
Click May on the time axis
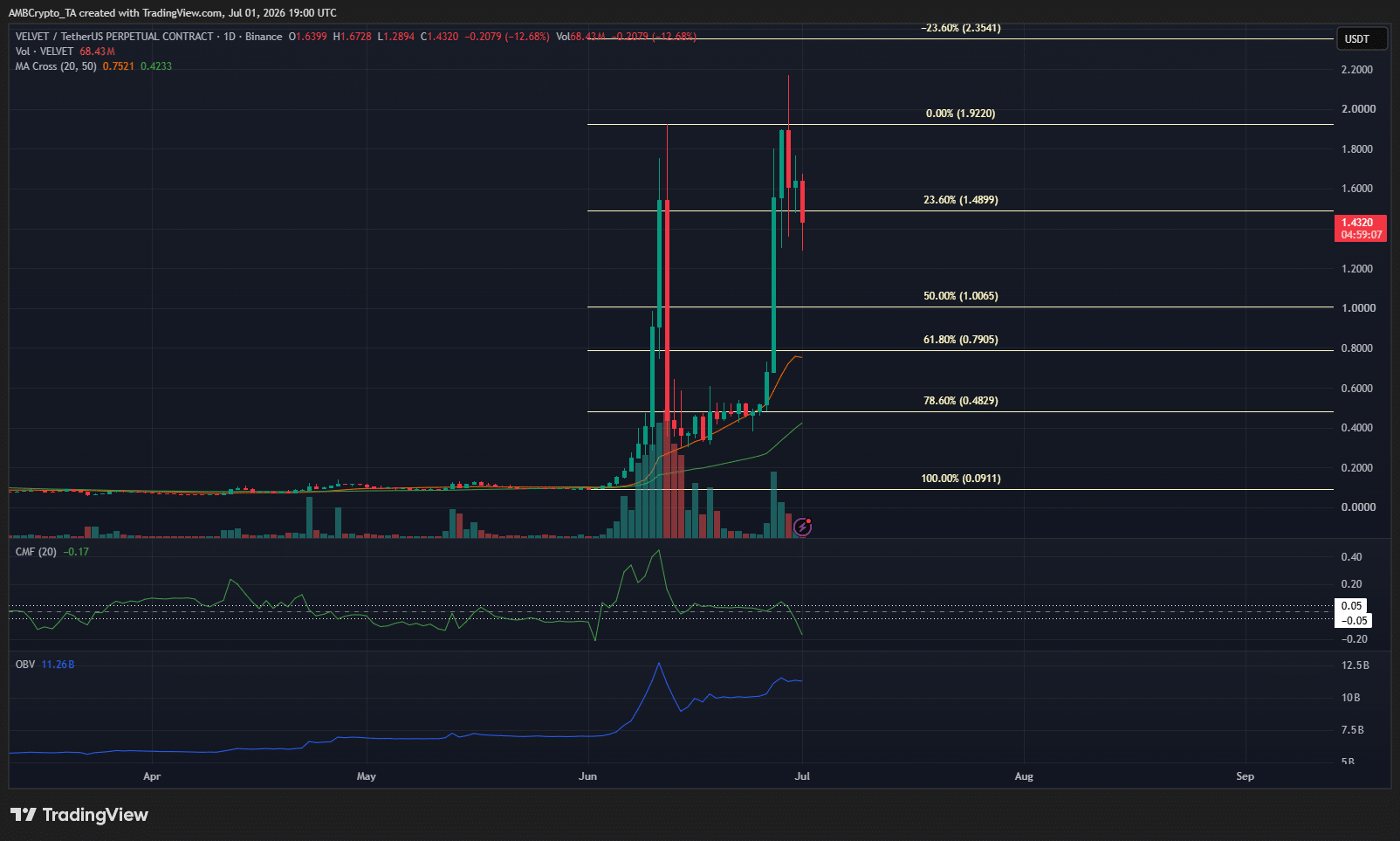pos(367,776)
